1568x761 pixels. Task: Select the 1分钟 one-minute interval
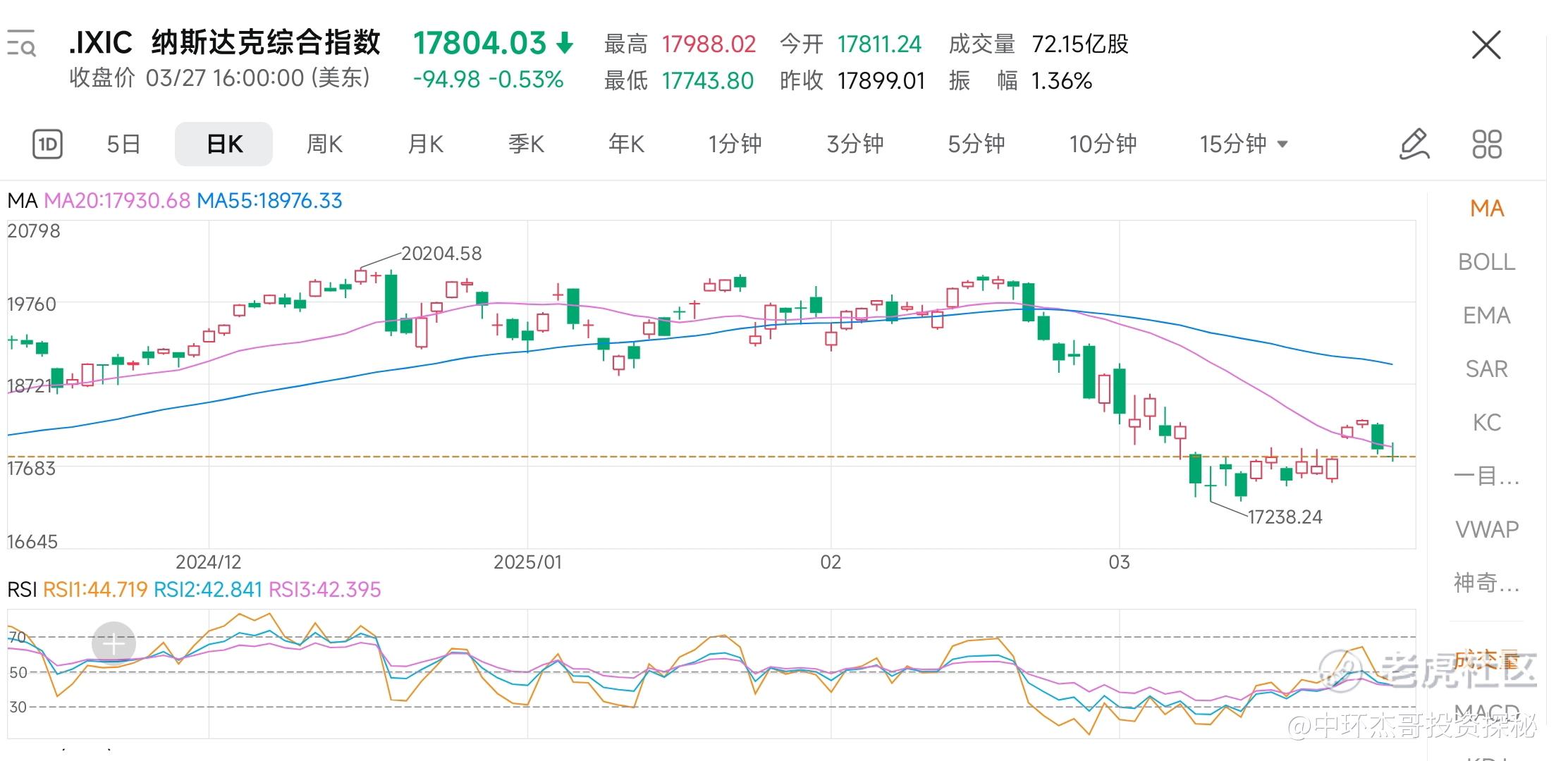click(735, 144)
